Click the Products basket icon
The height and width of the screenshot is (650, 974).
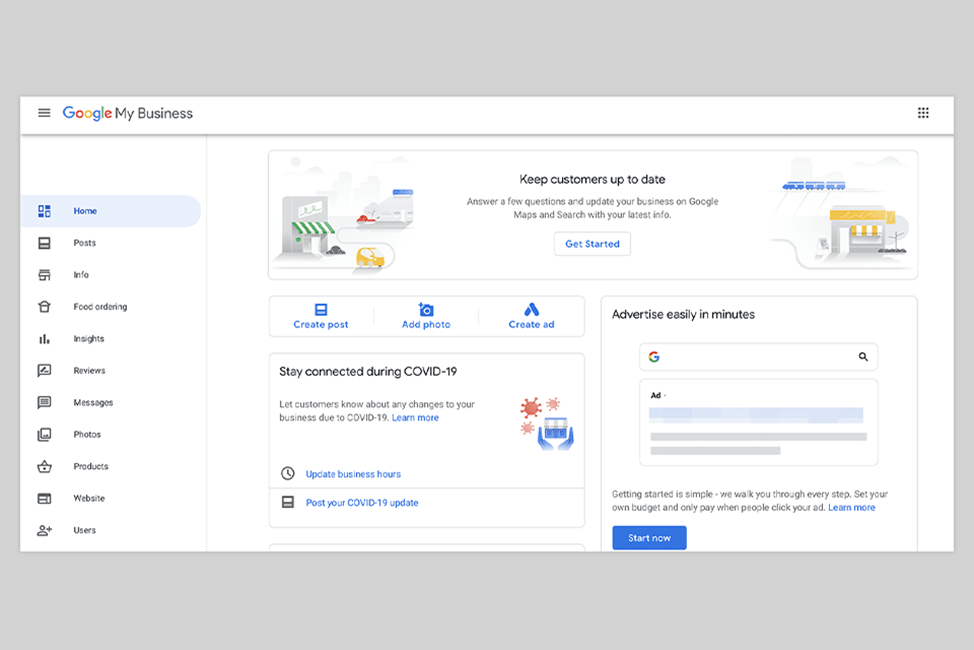click(x=44, y=466)
